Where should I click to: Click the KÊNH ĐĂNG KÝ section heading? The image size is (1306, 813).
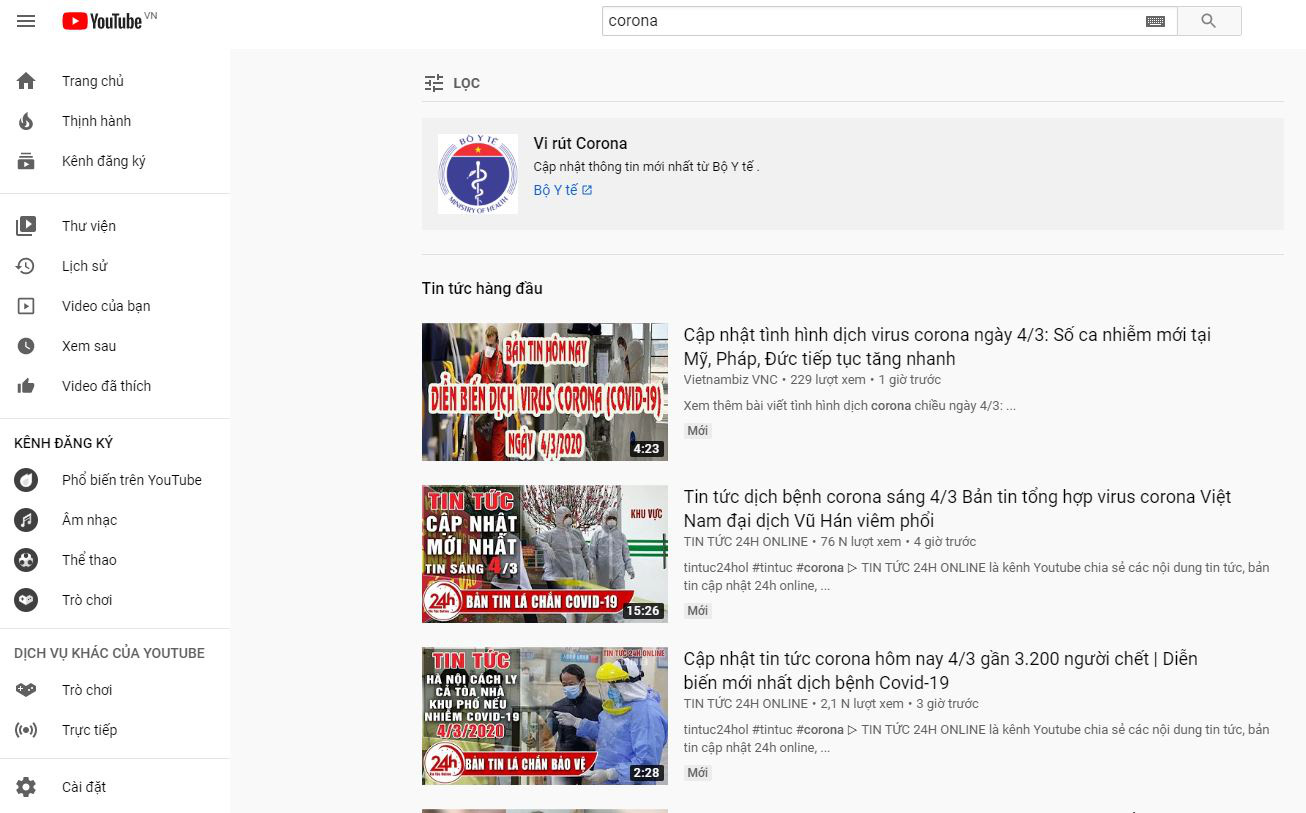point(64,443)
